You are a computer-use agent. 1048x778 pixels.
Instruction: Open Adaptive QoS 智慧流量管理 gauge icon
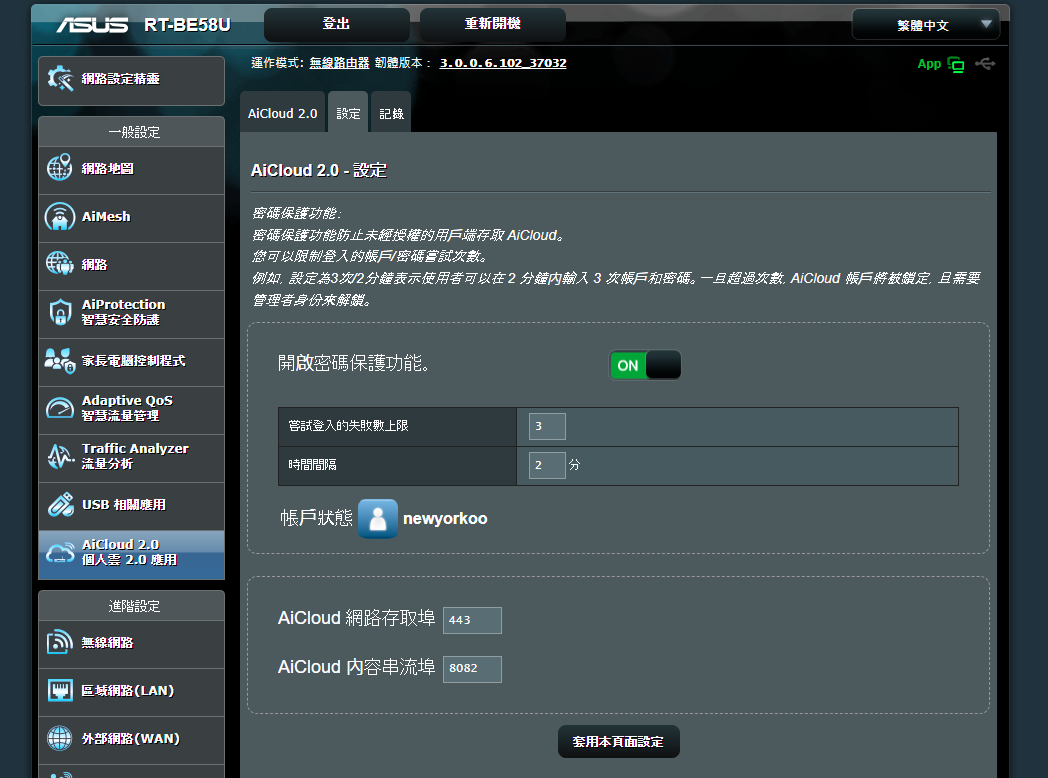pos(59,408)
